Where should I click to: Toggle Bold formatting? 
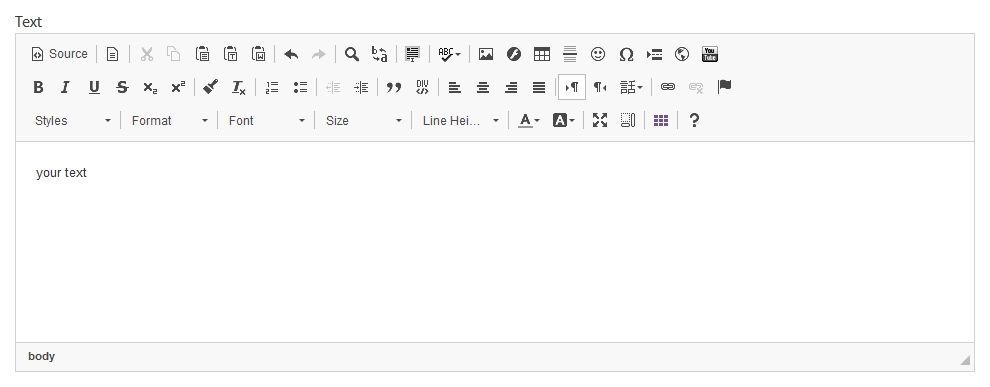(38, 87)
